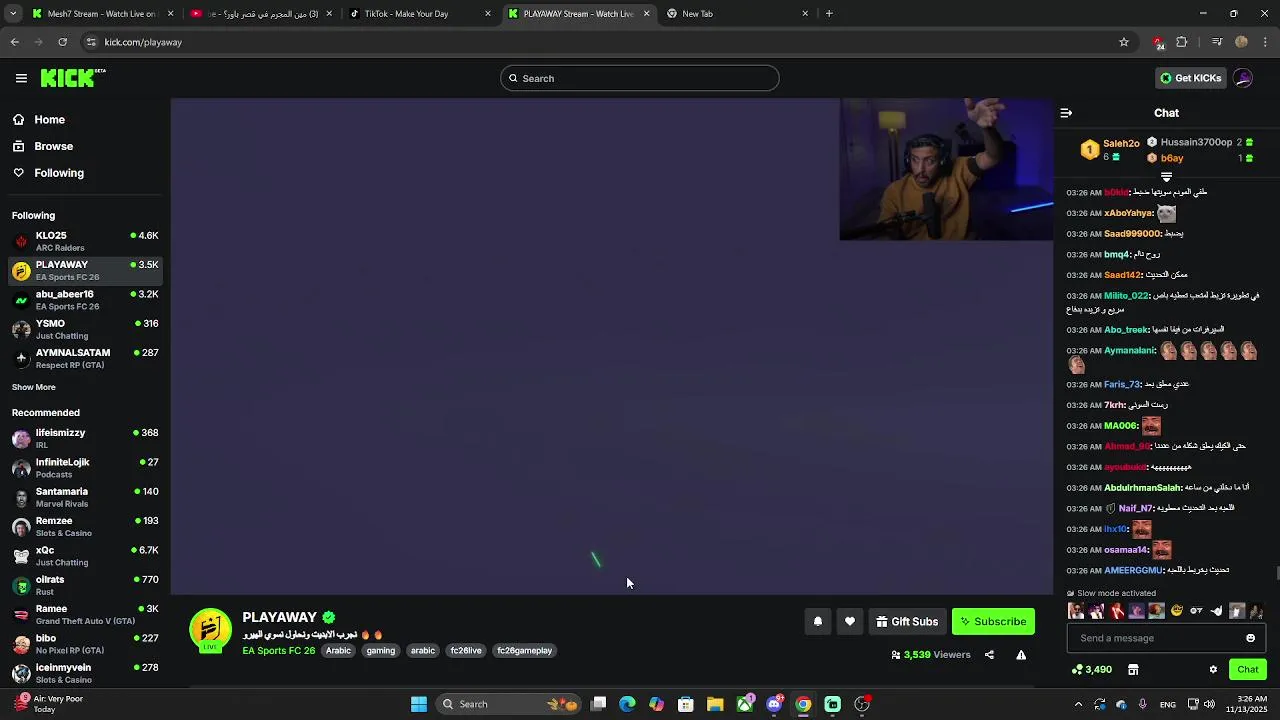Viewport: 1280px width, 720px height.
Task: Select the fc26live tag
Action: (466, 651)
